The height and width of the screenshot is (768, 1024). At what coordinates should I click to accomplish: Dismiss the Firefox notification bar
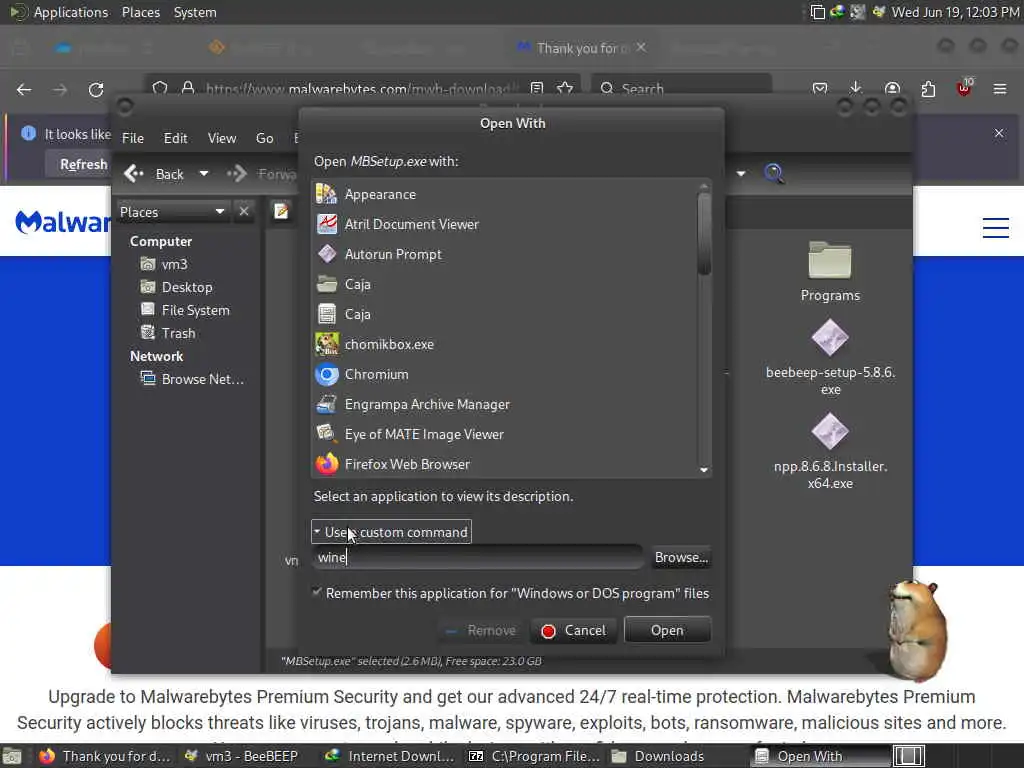click(x=999, y=133)
